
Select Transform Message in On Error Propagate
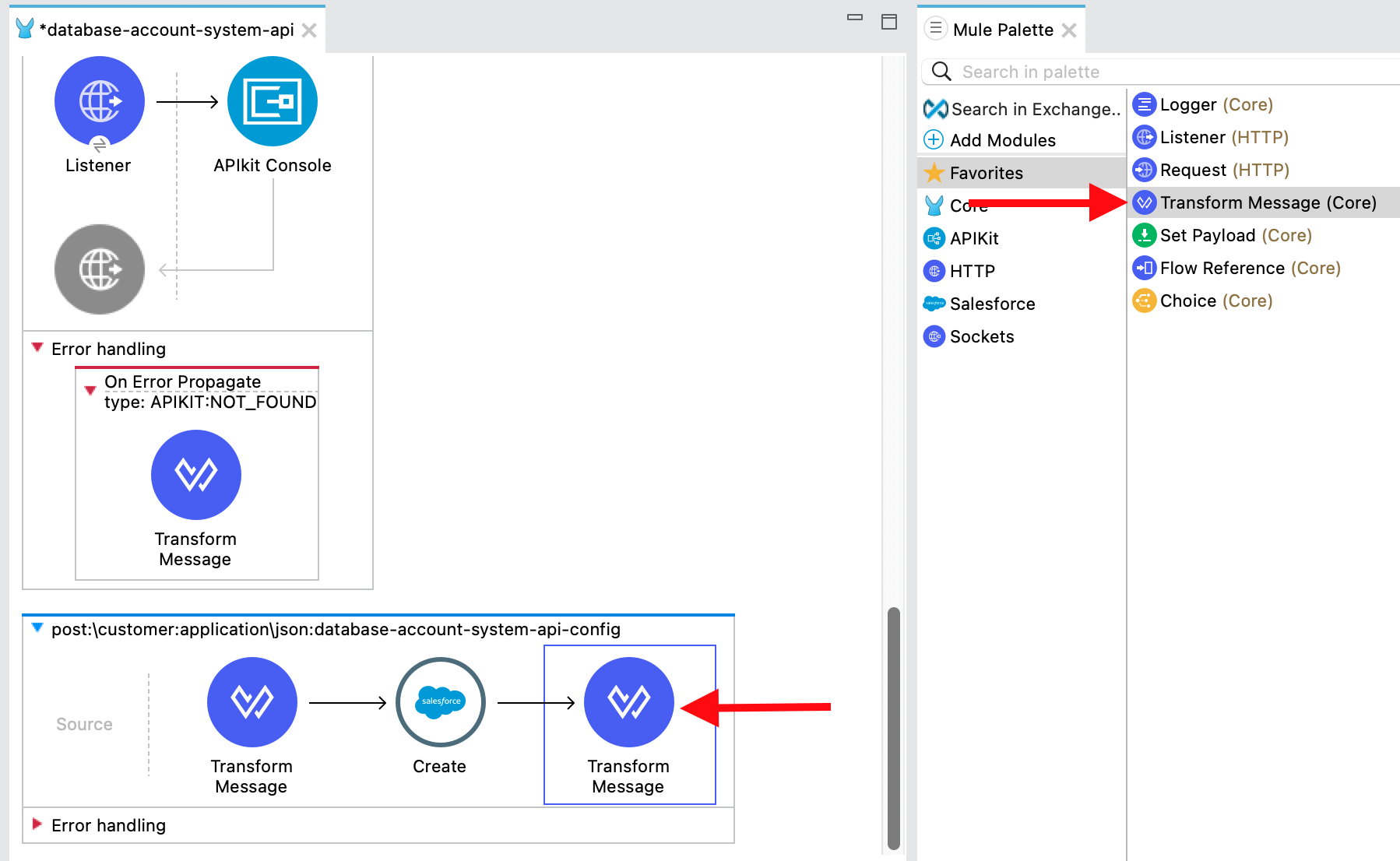[195, 475]
